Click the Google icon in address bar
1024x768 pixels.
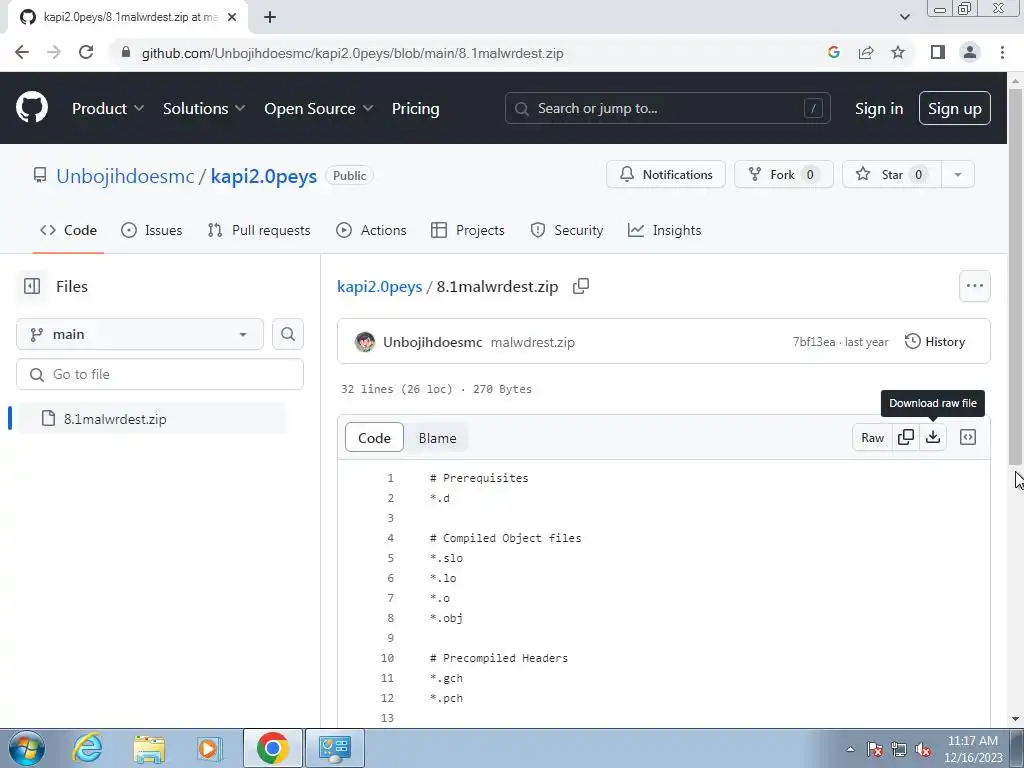(x=833, y=53)
